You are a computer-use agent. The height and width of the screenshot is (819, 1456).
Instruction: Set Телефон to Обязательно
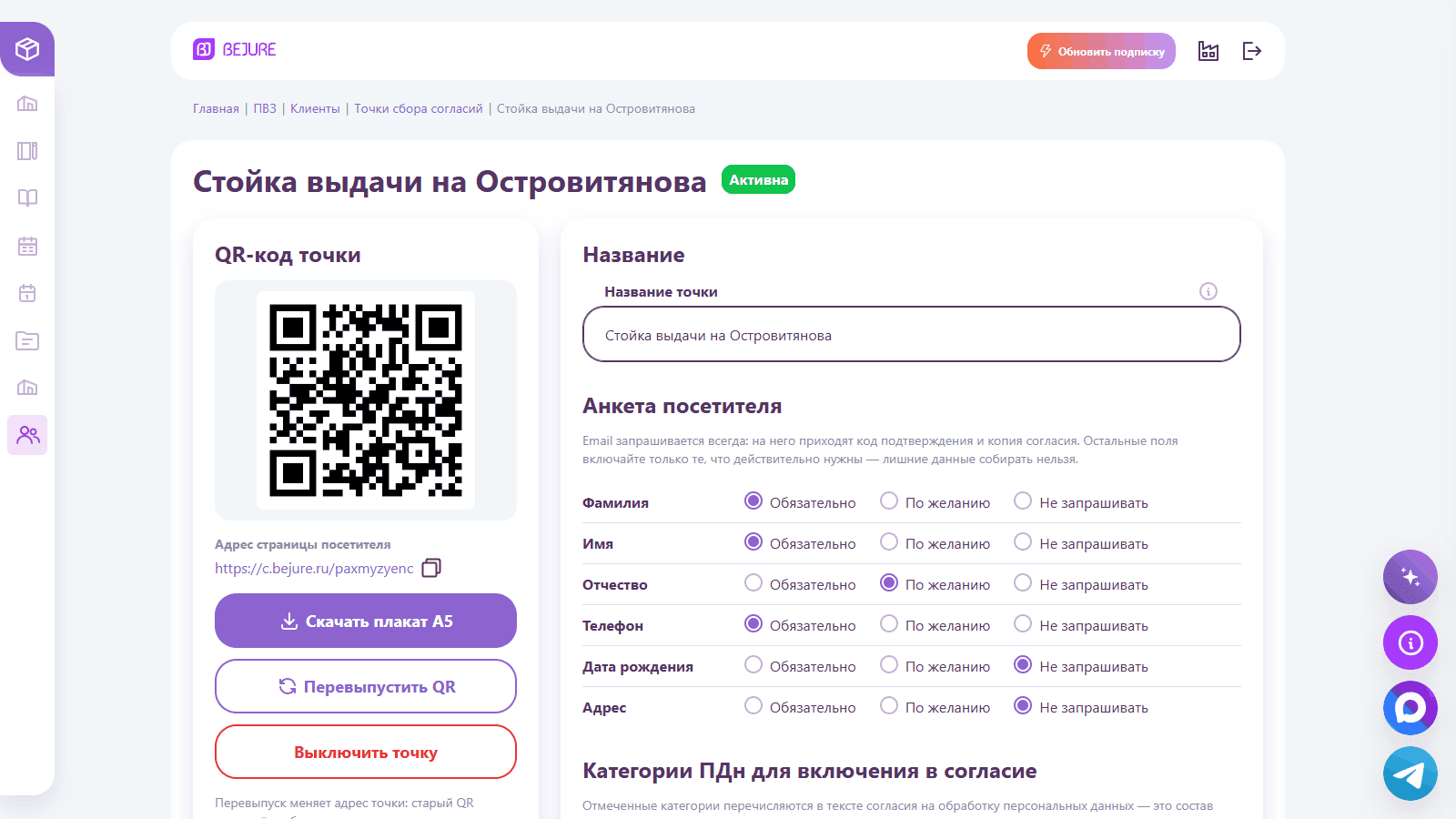(x=753, y=623)
